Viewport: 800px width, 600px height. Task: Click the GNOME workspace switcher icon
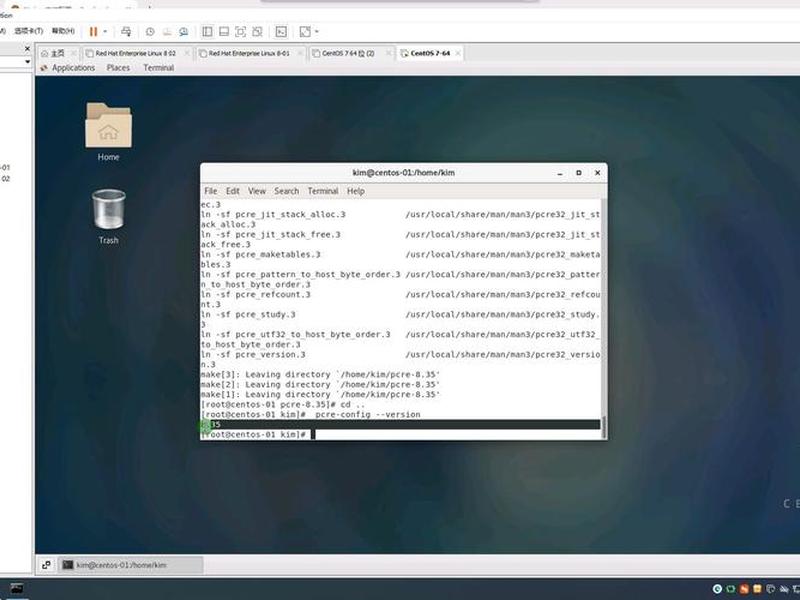point(46,565)
